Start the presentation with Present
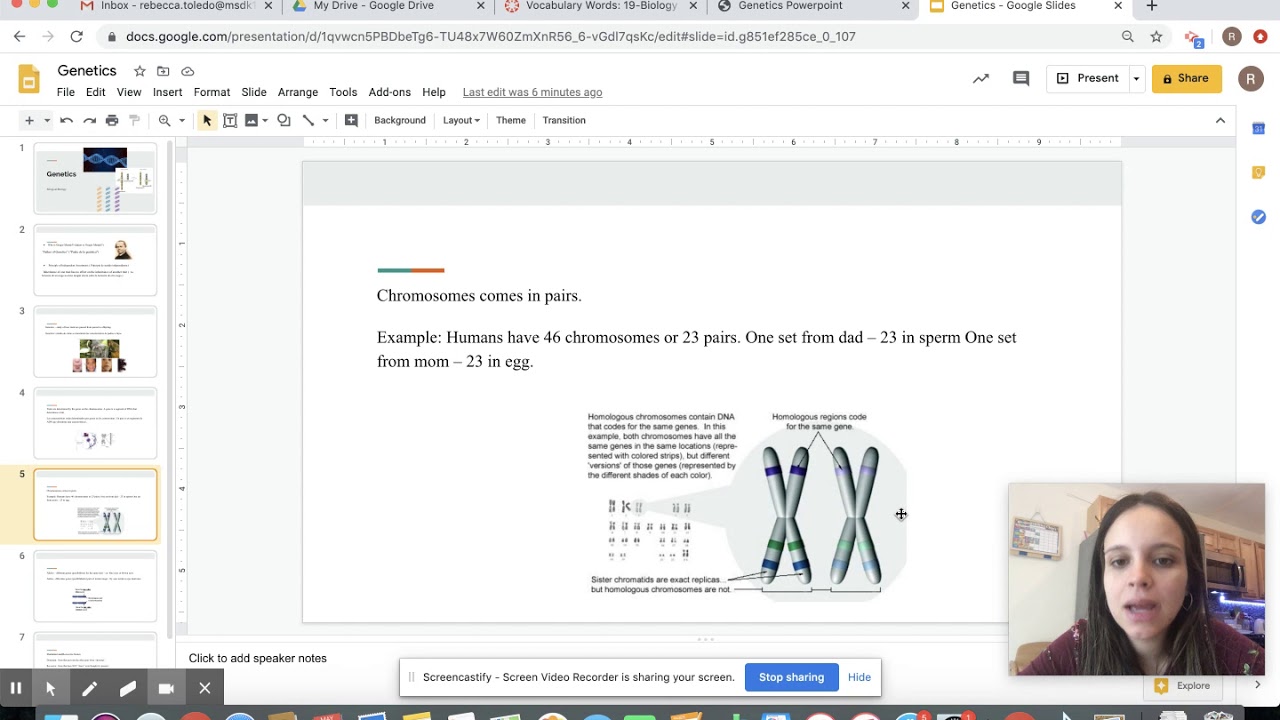This screenshot has height=720, width=1280. 1087,78
